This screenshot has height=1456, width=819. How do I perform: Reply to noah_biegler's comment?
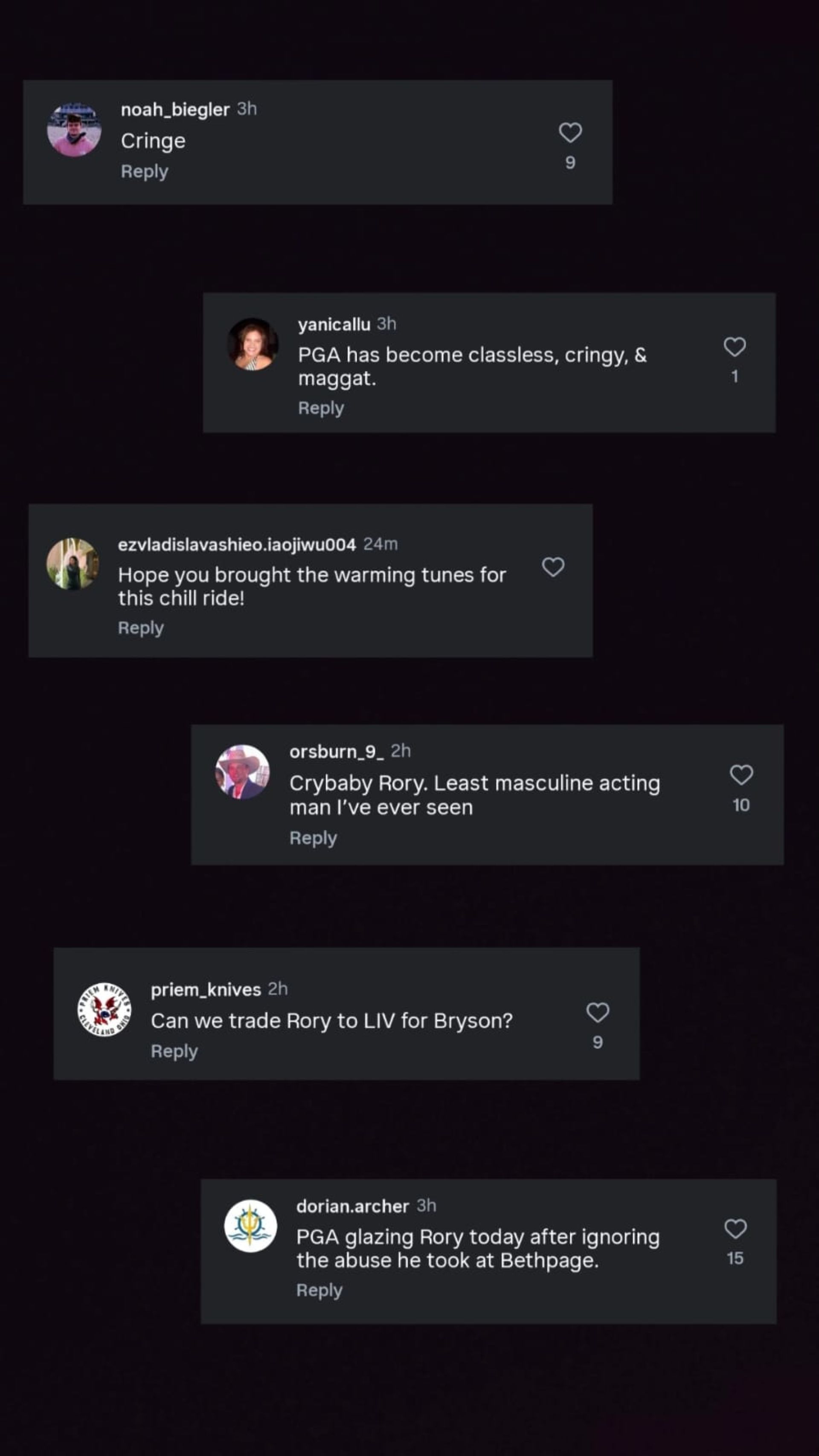[x=144, y=172]
